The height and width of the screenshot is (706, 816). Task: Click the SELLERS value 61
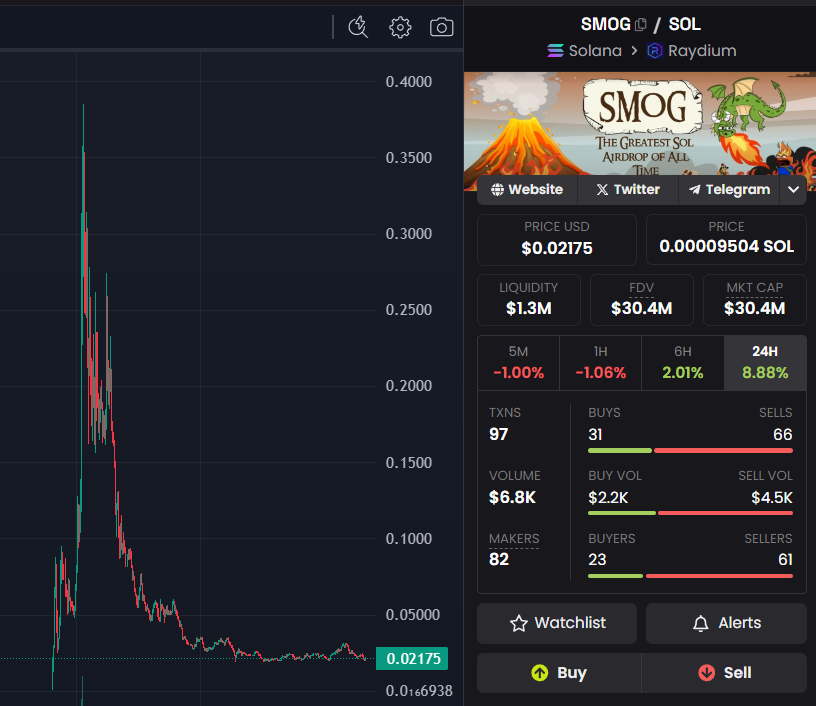click(785, 559)
